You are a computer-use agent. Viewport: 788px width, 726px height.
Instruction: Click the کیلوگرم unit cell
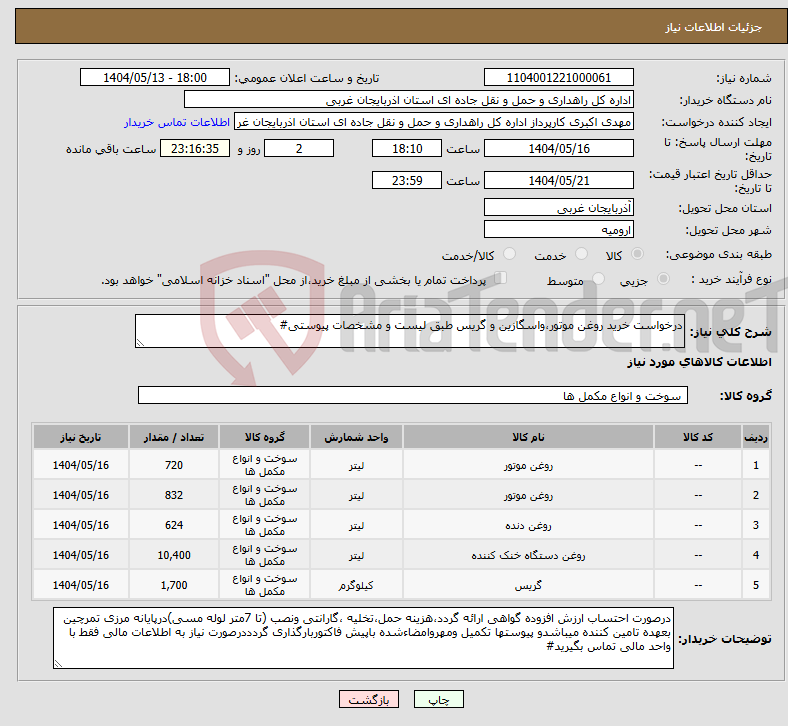[356, 585]
